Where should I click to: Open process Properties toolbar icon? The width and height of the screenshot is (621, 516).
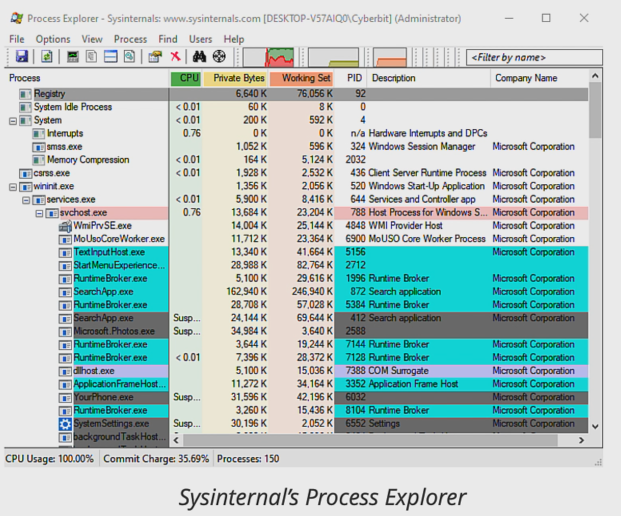[x=155, y=57]
